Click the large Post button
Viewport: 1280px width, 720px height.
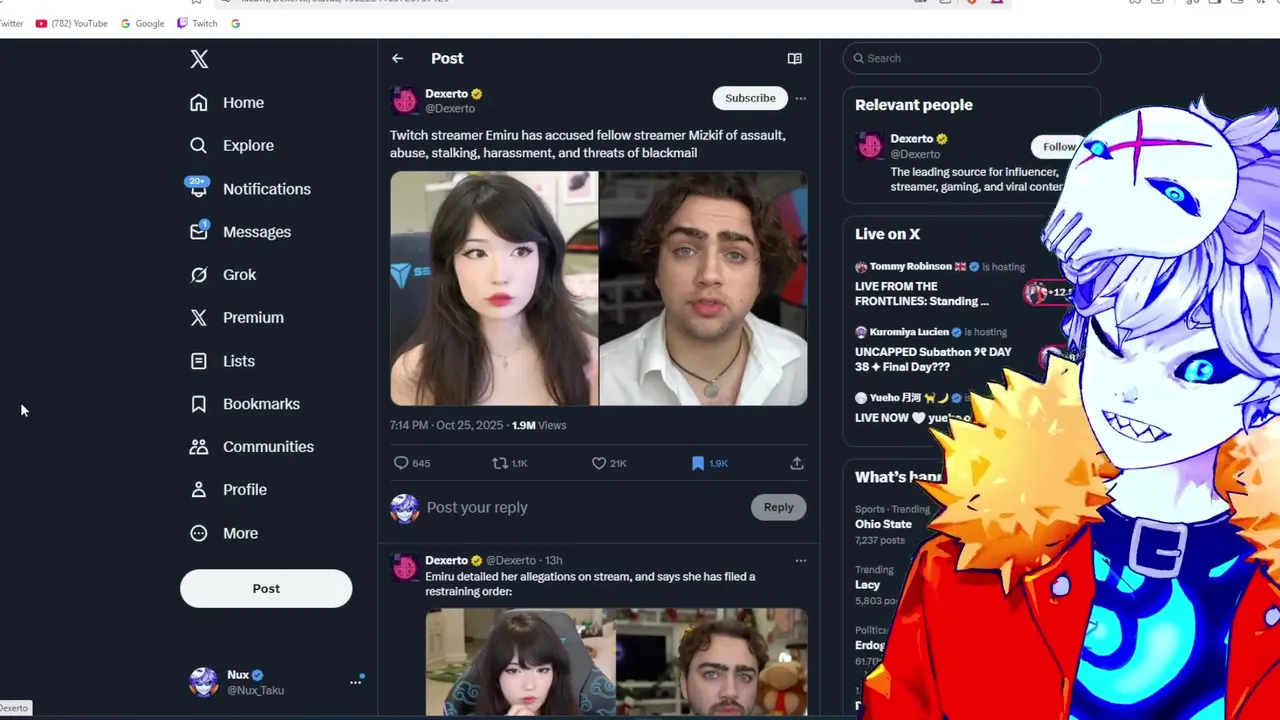pyautogui.click(x=266, y=589)
